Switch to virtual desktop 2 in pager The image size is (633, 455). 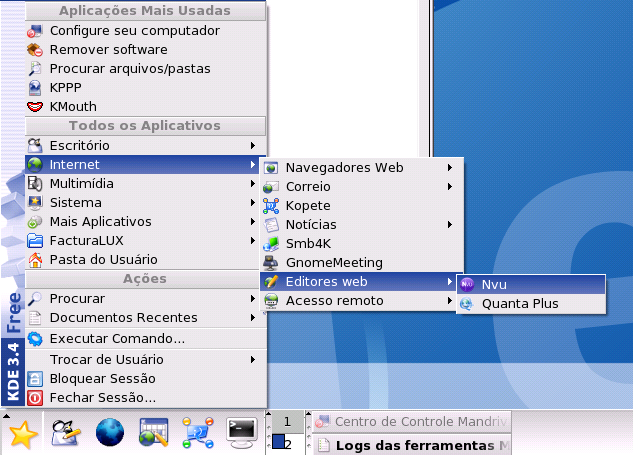[287, 444]
